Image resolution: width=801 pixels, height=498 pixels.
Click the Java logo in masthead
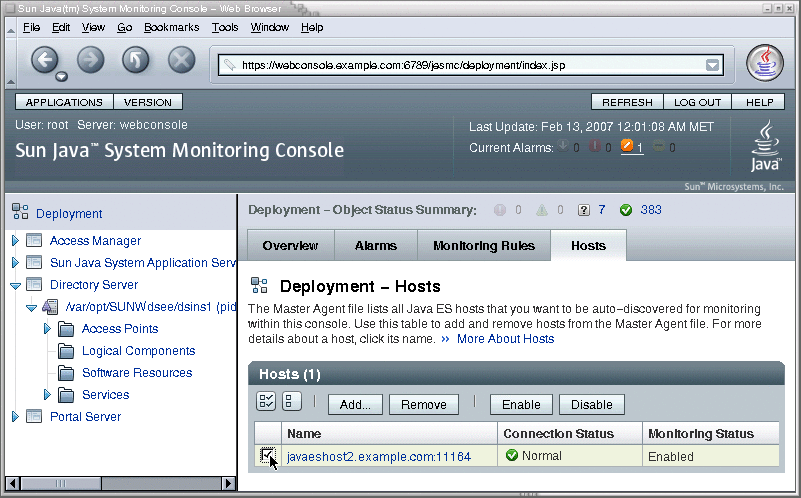click(x=765, y=146)
